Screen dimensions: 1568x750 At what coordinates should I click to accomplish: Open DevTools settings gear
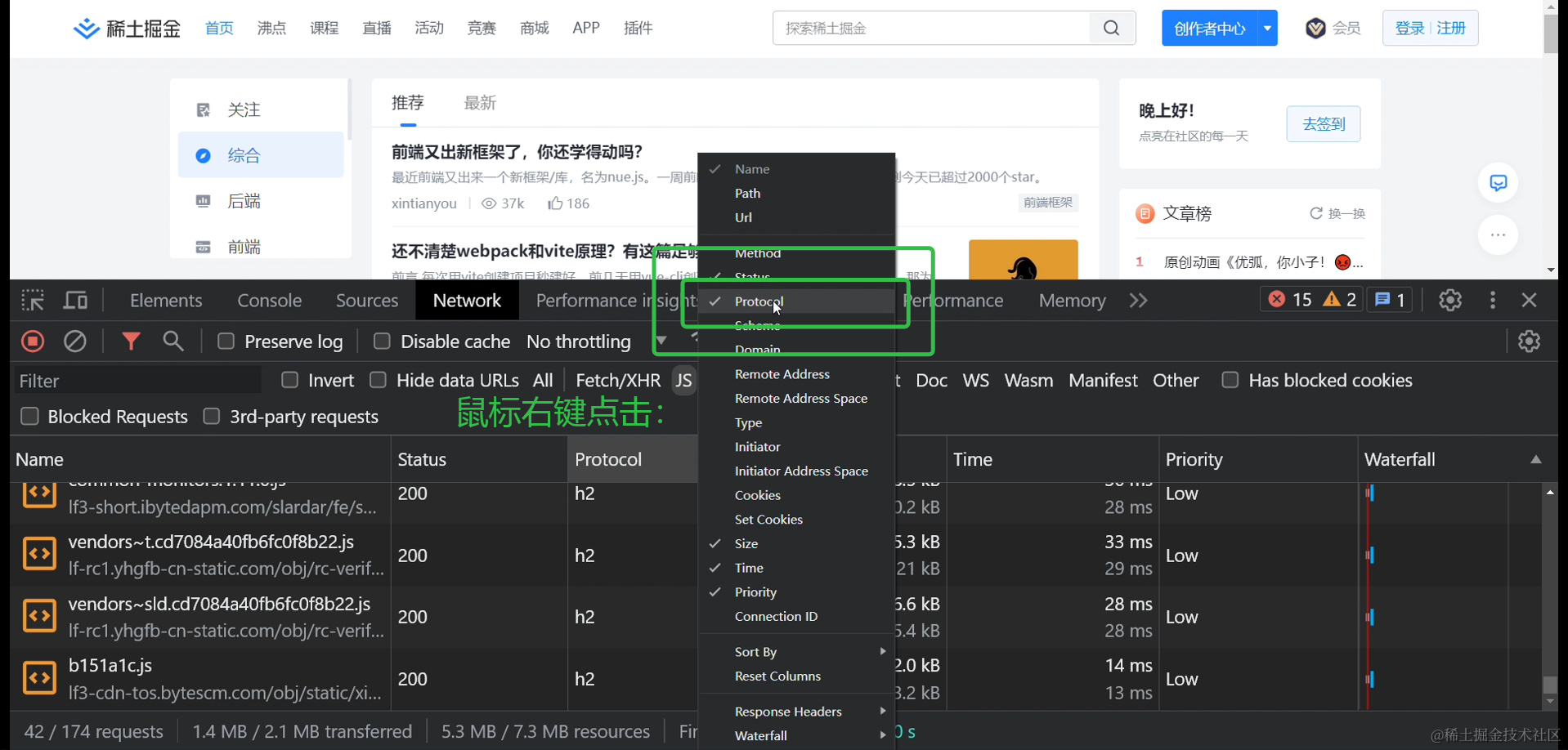pos(1450,301)
